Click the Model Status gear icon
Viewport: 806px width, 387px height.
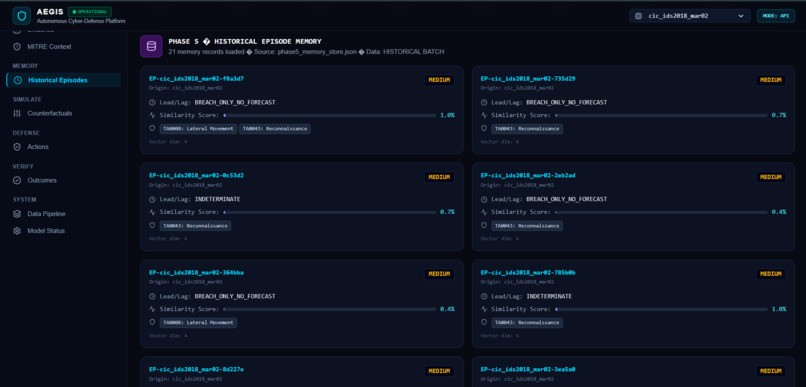[17, 231]
